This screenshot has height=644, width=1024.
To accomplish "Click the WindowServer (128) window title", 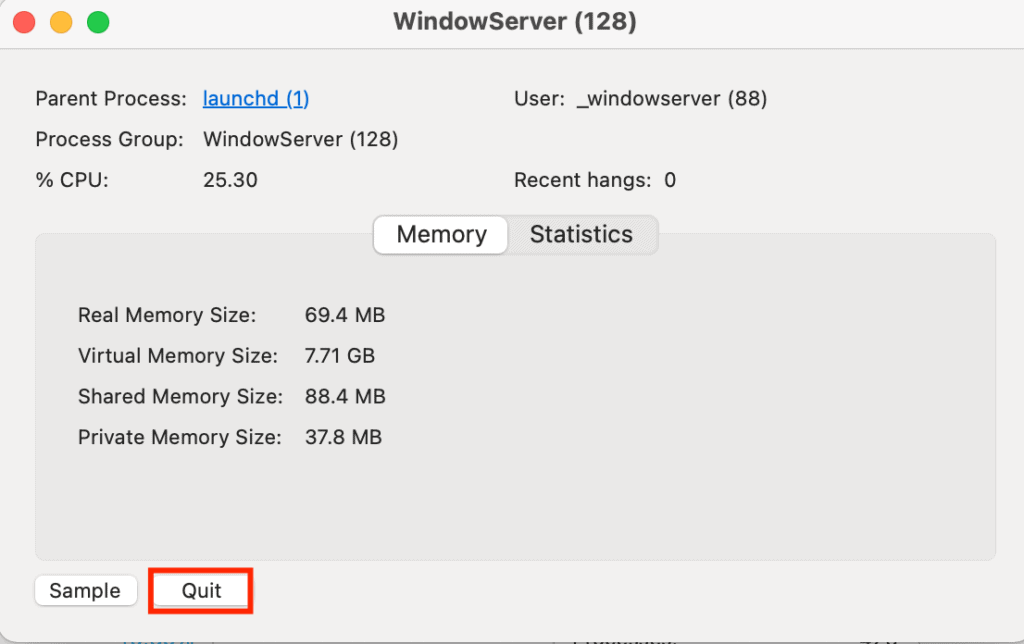I will [515, 22].
